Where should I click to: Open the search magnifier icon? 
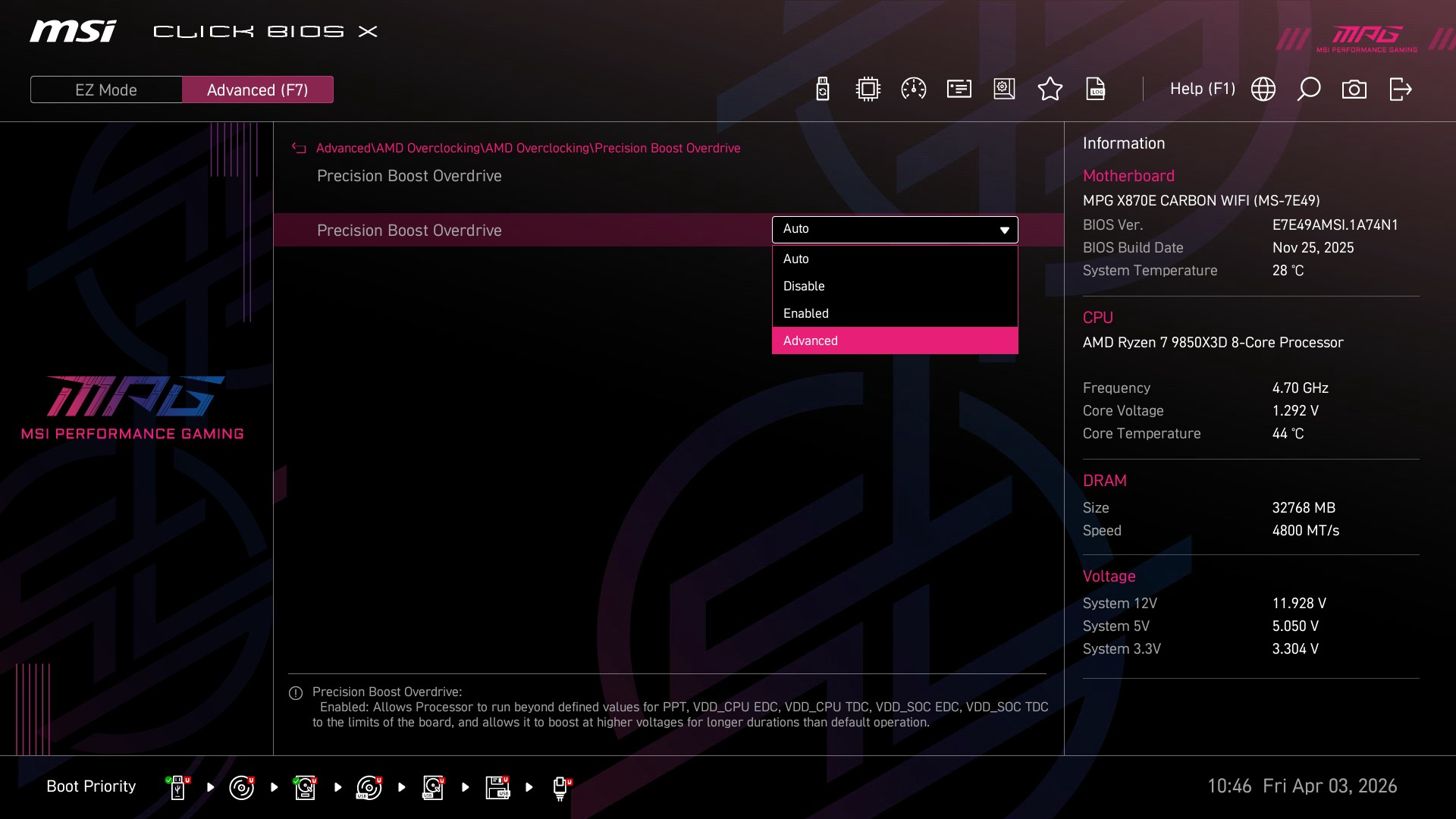1308,89
